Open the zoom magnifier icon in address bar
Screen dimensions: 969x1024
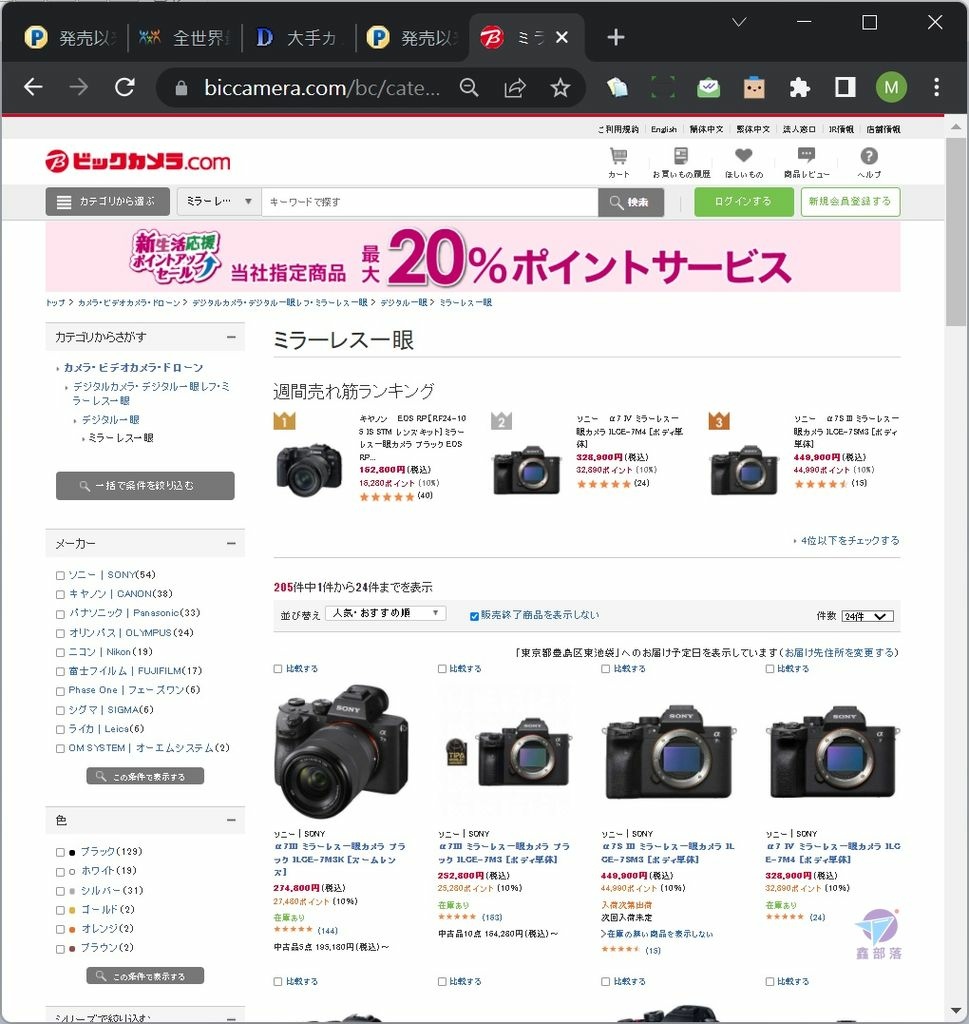click(469, 88)
